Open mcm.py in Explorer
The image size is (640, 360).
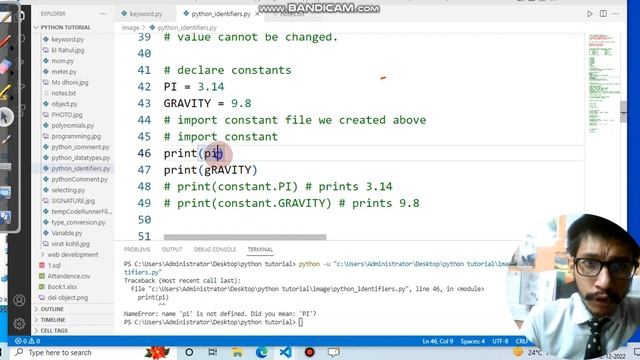pos(62,61)
